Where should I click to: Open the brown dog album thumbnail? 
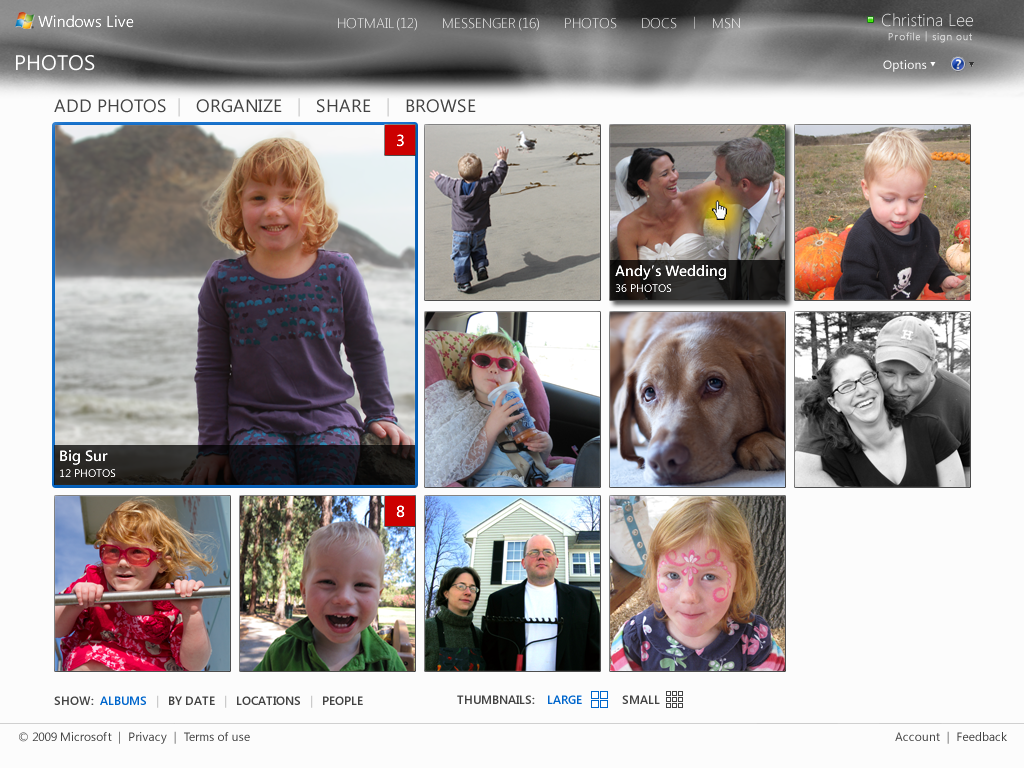697,399
